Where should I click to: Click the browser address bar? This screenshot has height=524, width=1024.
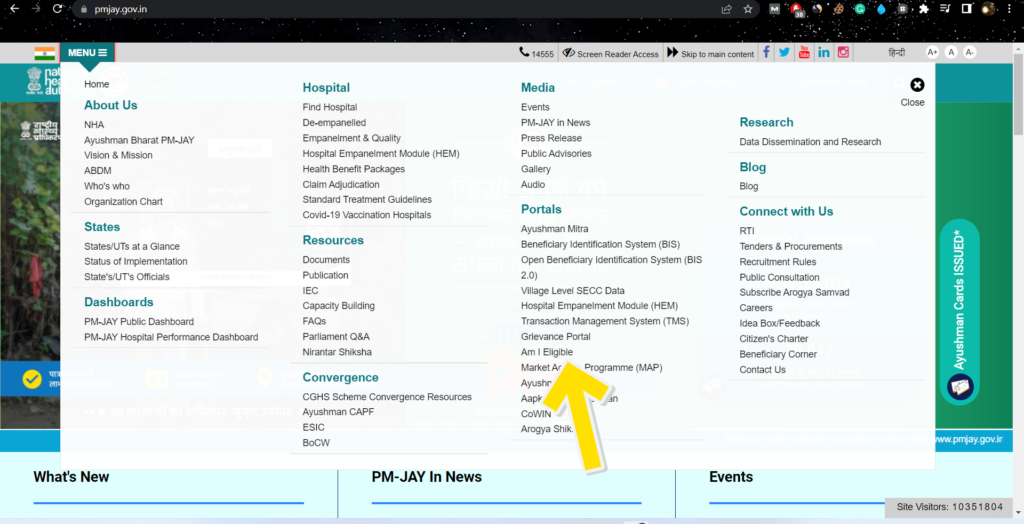[x=400, y=9]
